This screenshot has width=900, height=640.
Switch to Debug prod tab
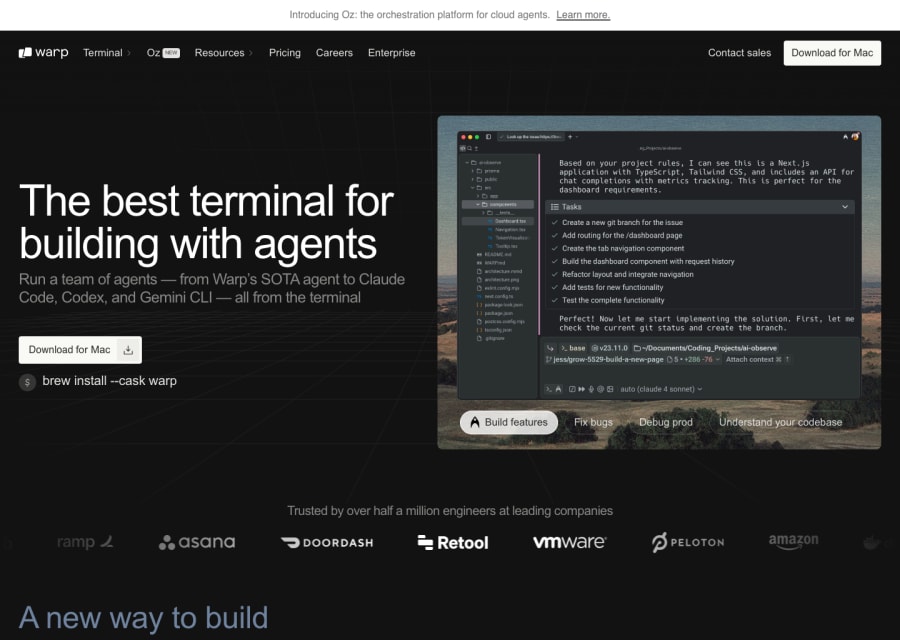[666, 422]
